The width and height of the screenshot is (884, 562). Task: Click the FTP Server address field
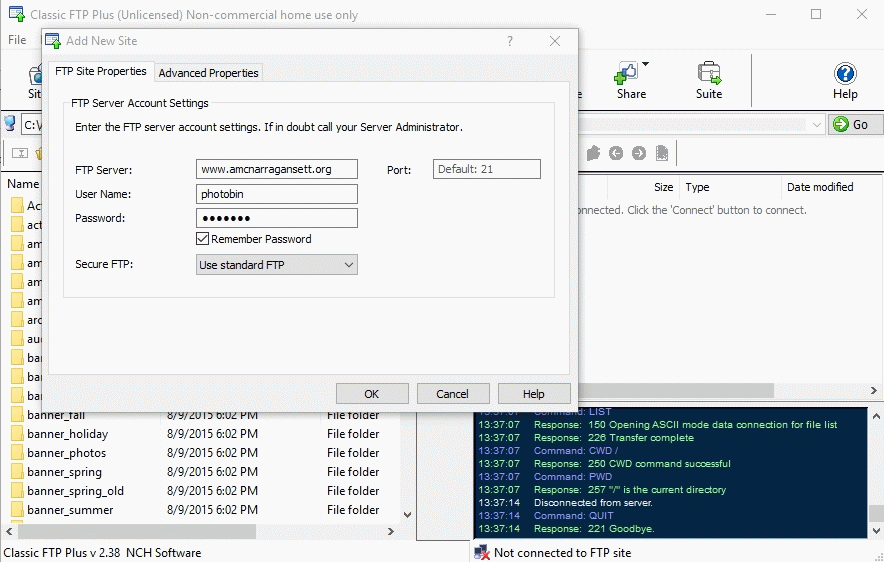(x=277, y=169)
